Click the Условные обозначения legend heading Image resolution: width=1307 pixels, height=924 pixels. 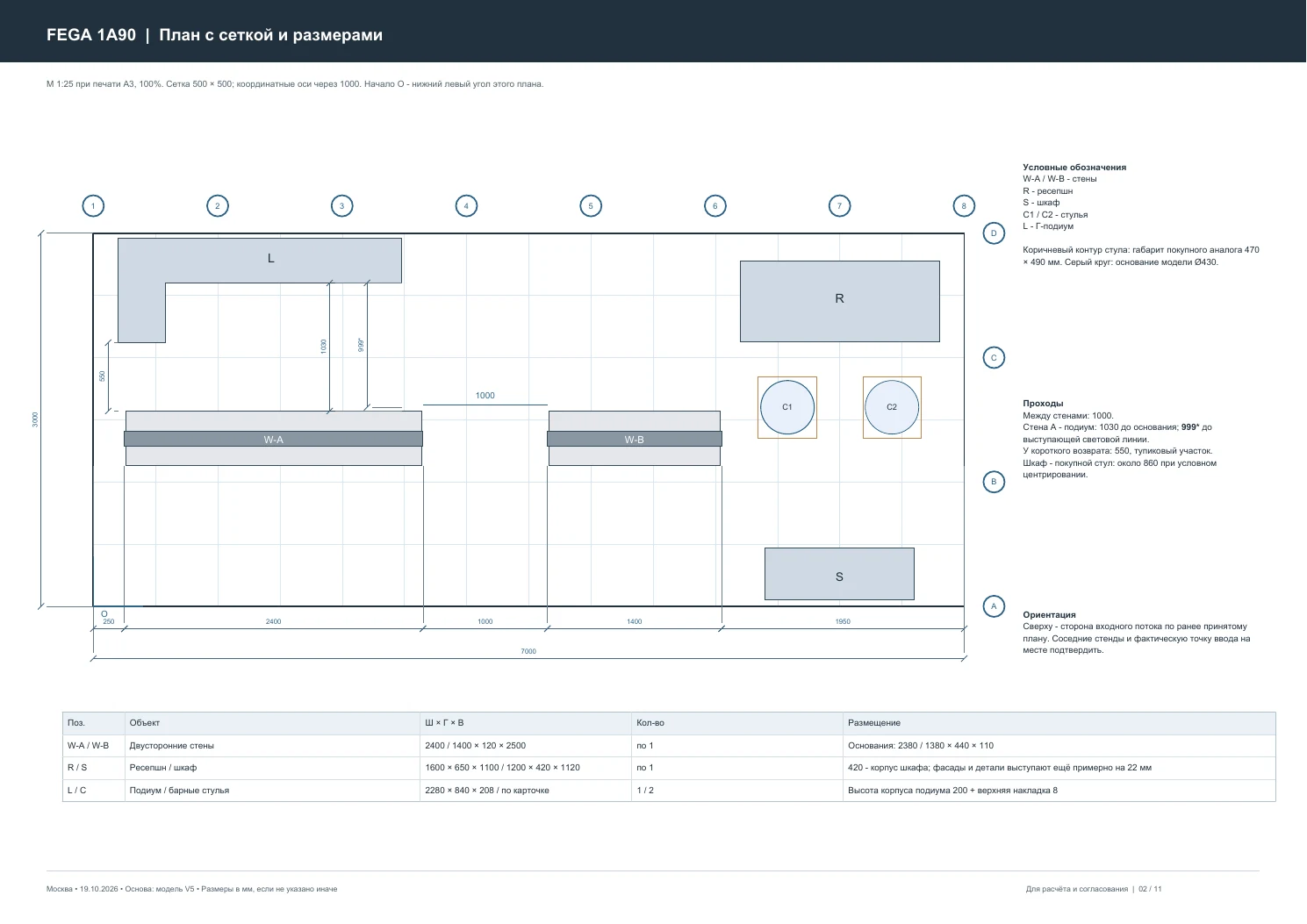(1074, 167)
